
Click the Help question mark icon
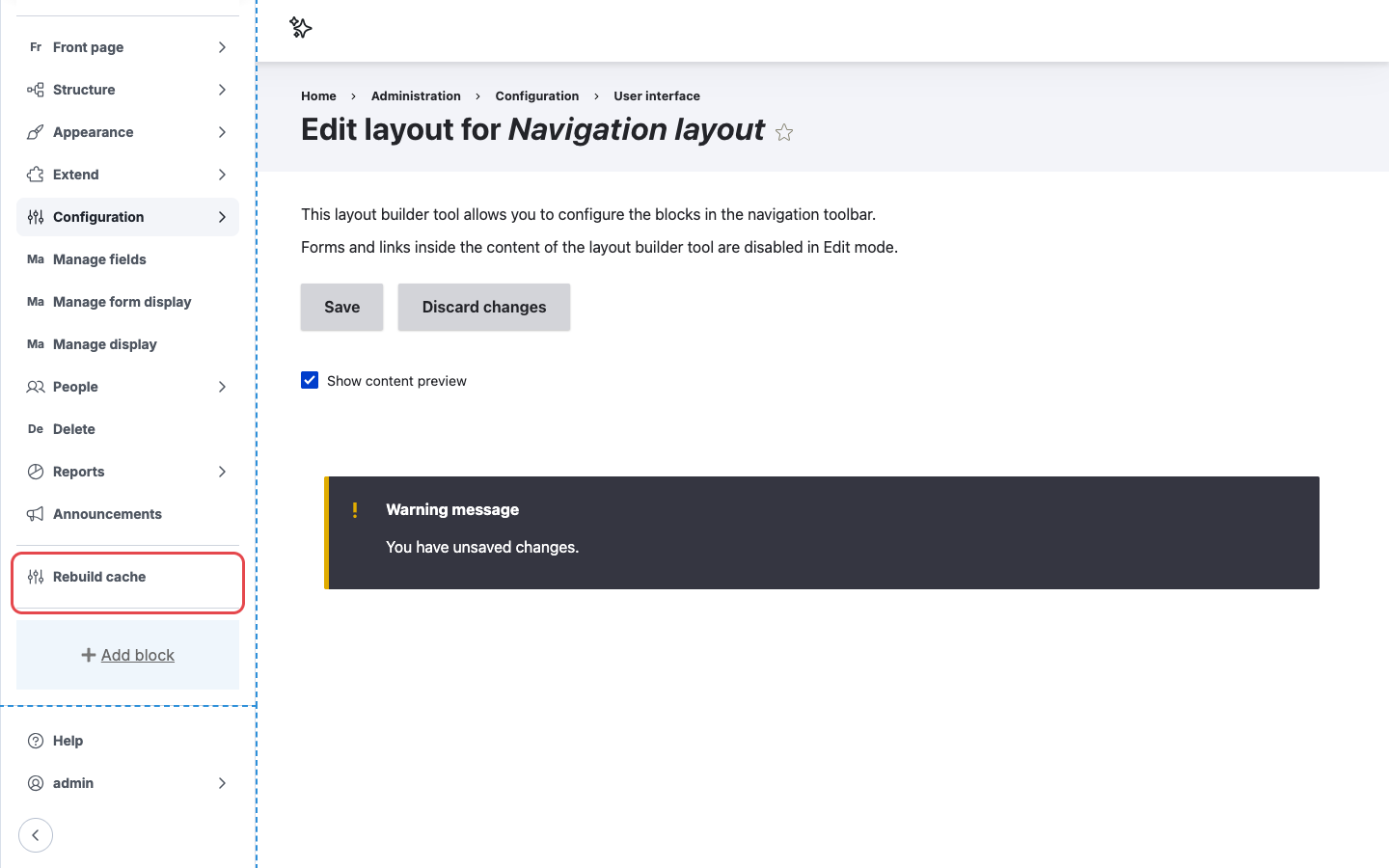point(36,741)
